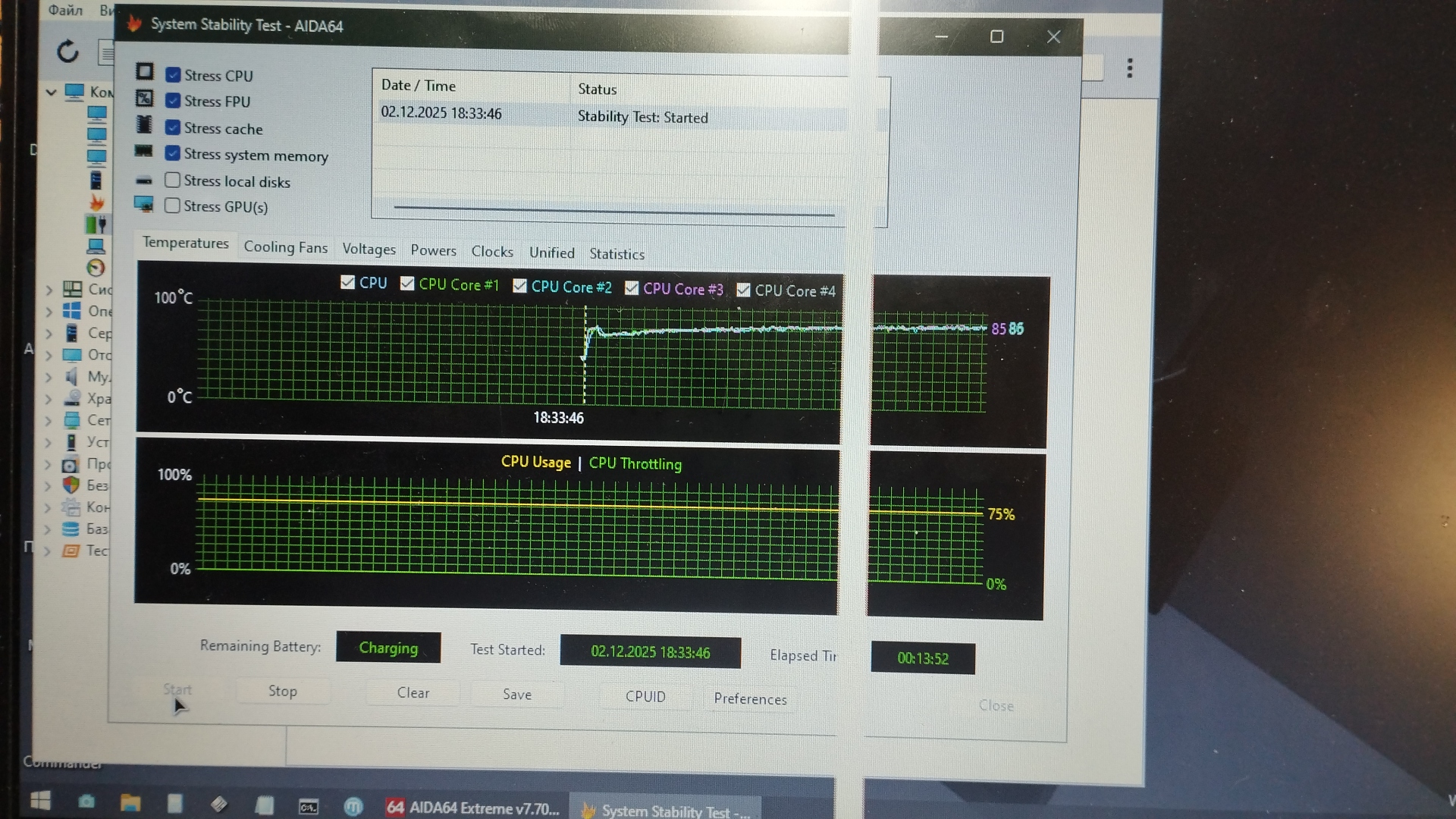Click the Stress CPU processor icon
1456x819 pixels.
[145, 72]
